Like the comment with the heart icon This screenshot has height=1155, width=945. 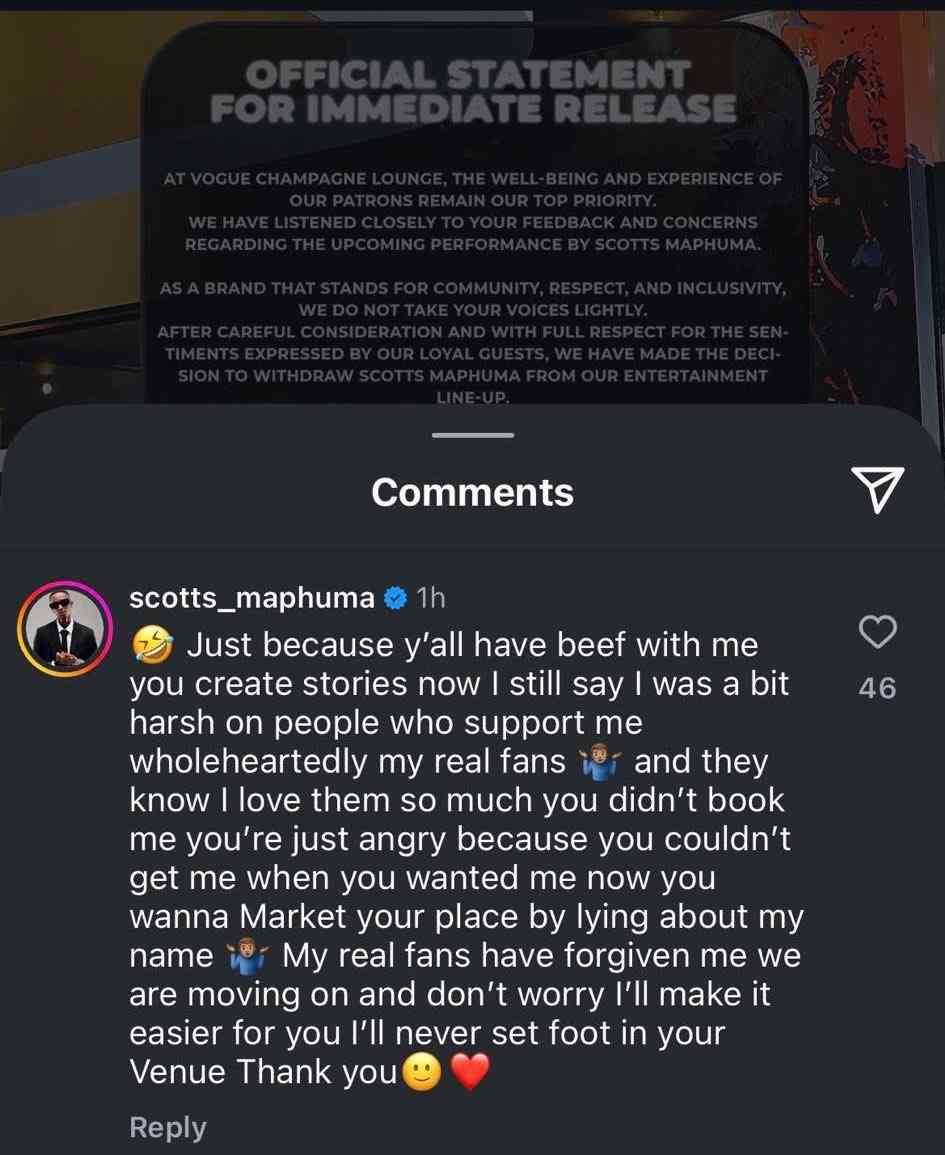(878, 632)
